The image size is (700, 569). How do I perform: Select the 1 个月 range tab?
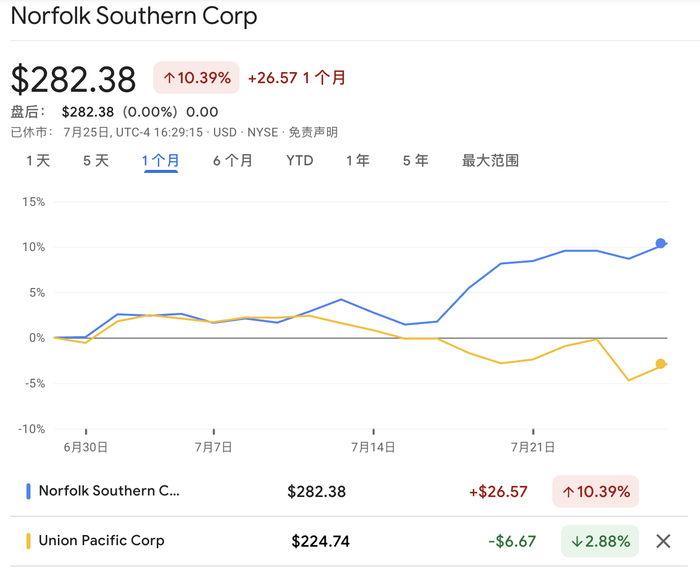[x=161, y=161]
